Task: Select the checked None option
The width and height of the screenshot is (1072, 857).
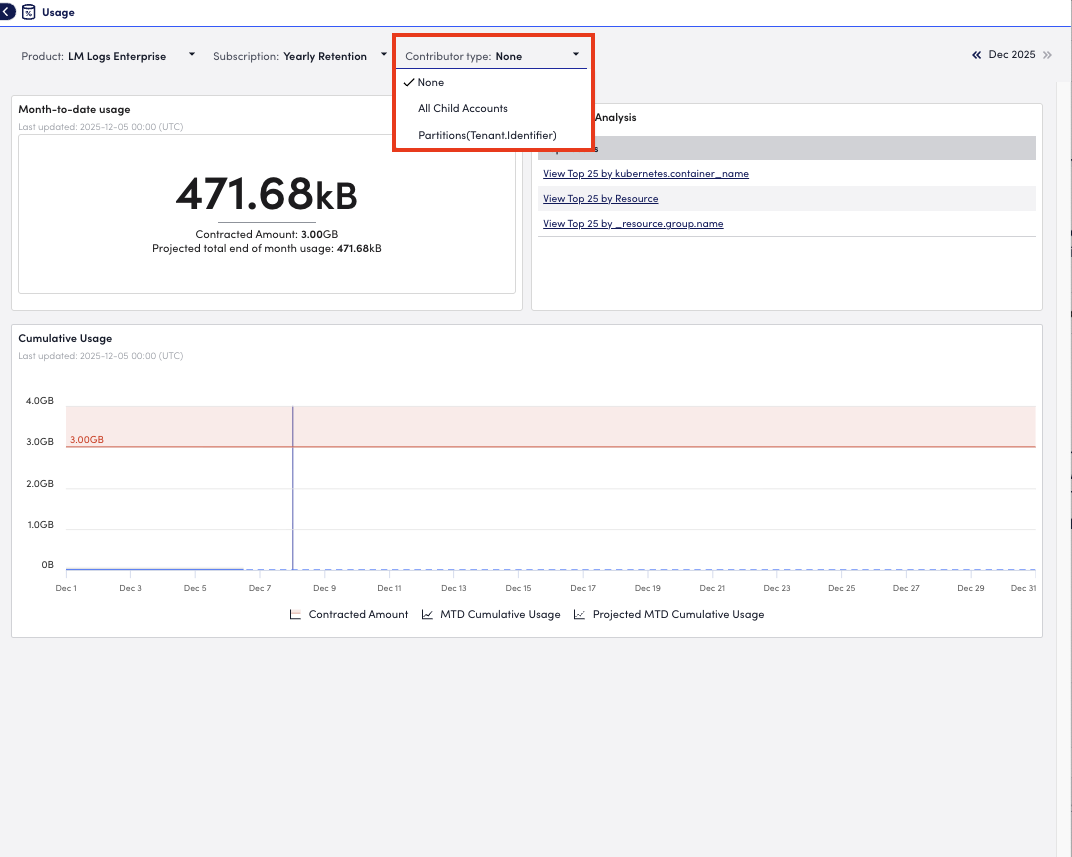Action: [431, 82]
